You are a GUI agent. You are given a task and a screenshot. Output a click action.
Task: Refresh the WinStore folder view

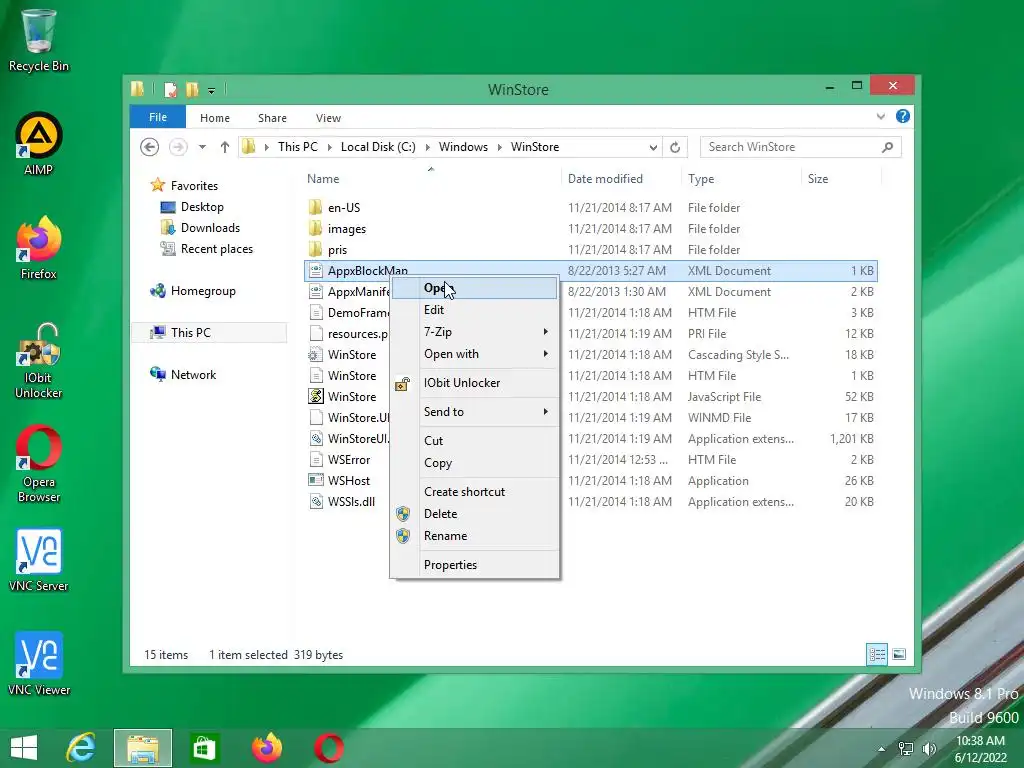675,147
